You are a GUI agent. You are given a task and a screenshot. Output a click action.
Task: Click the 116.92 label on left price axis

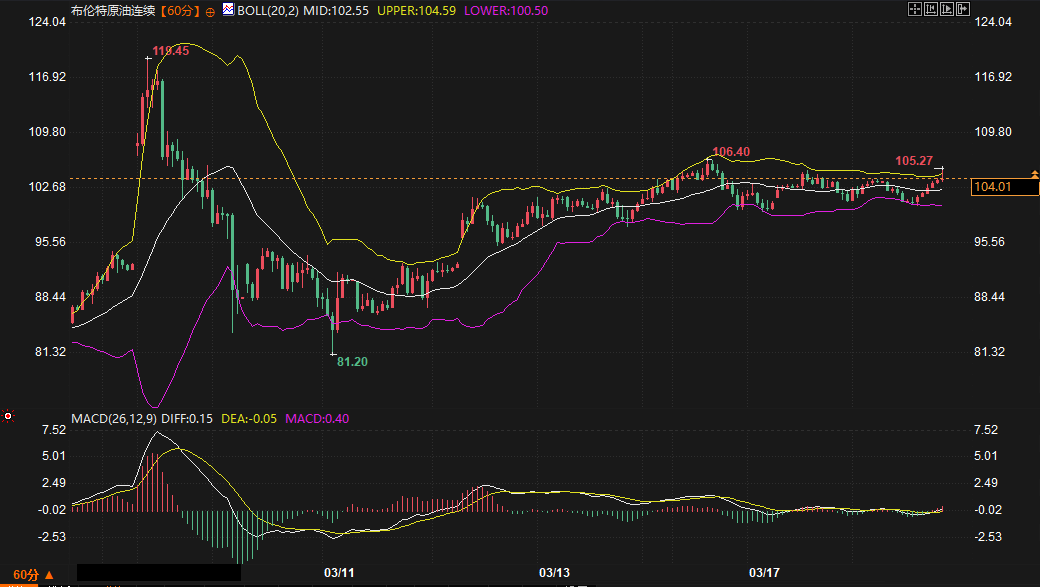click(47, 77)
